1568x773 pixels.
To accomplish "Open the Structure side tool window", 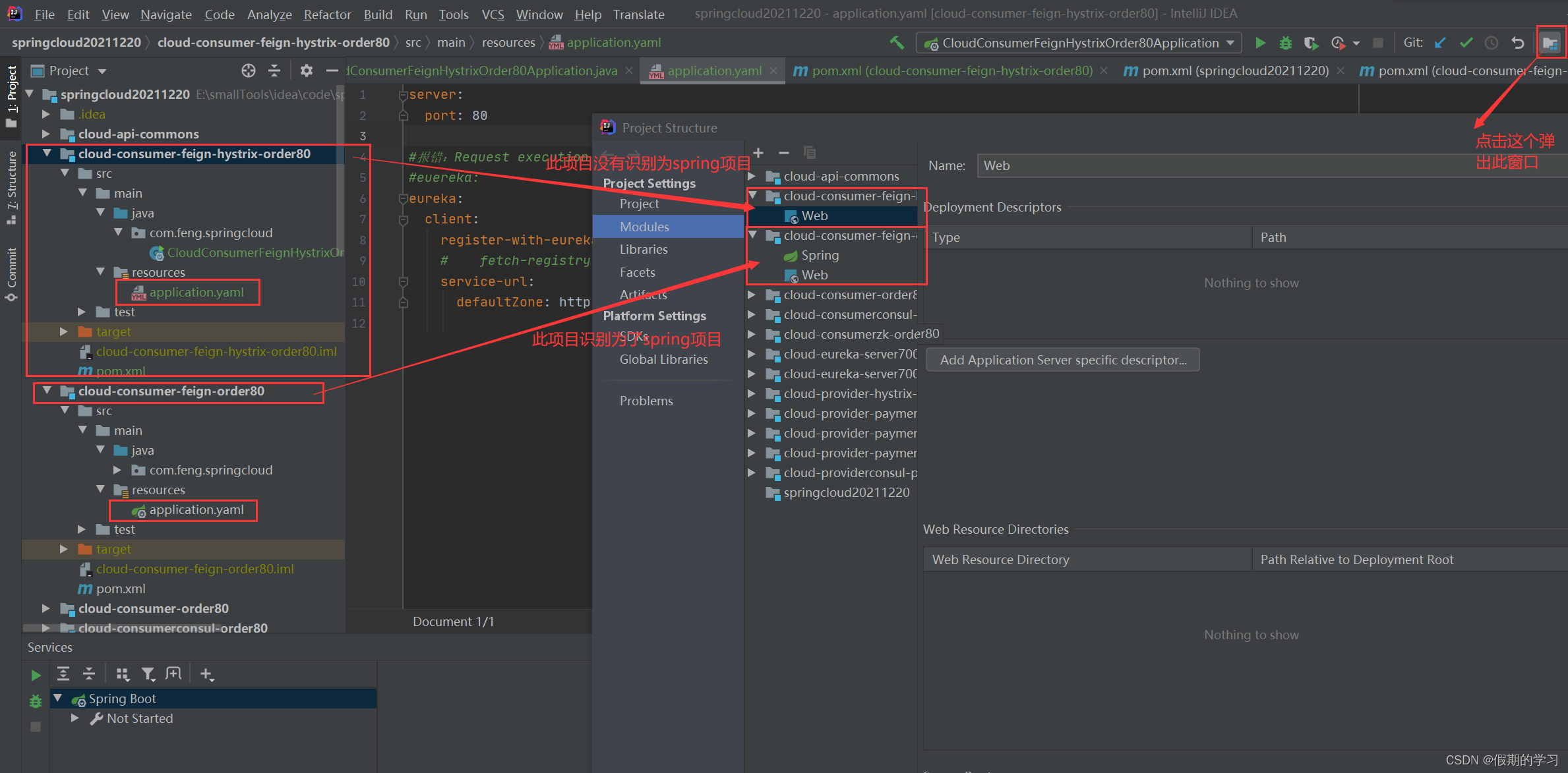I will [11, 187].
